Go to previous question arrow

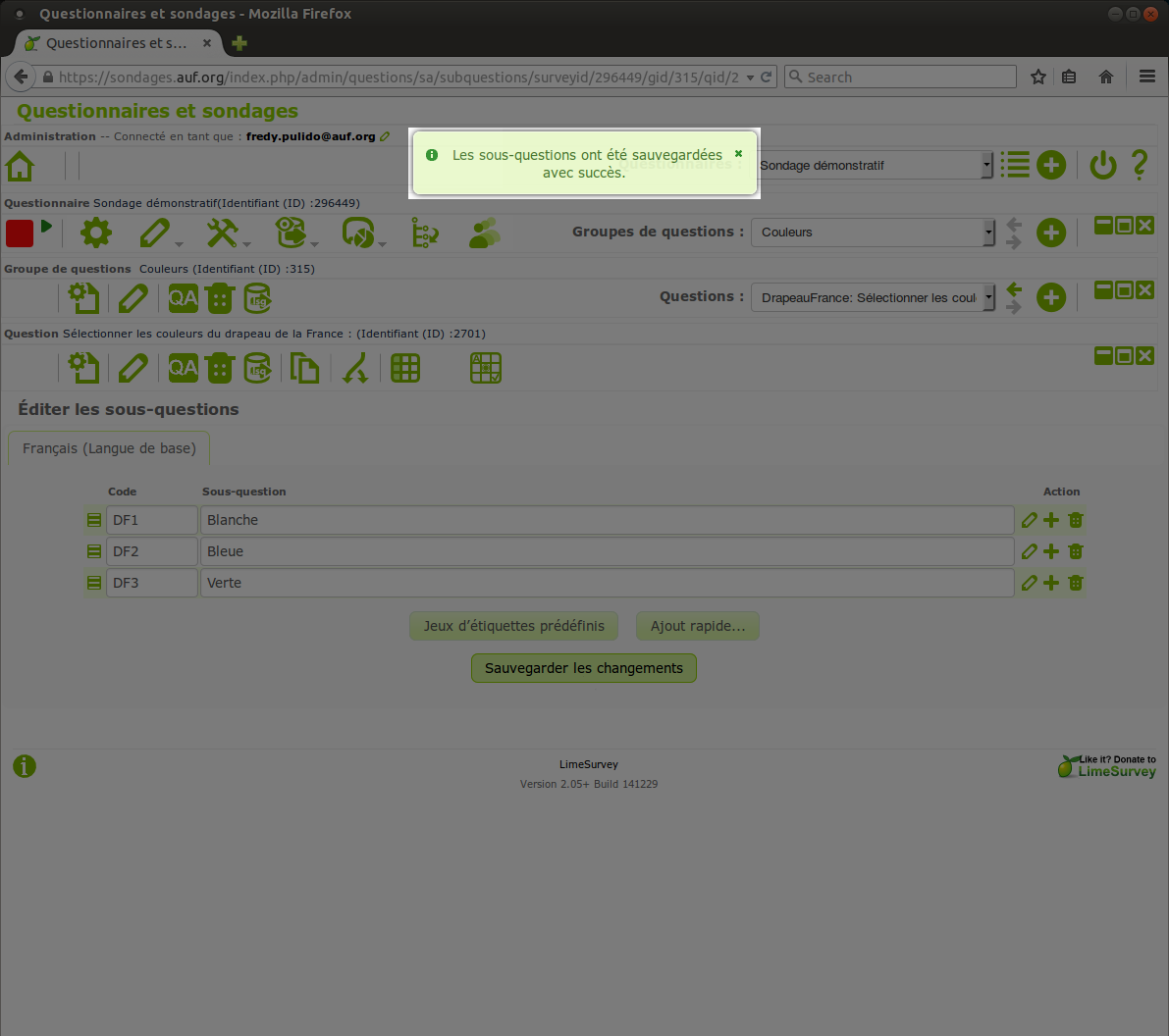[x=1014, y=289]
